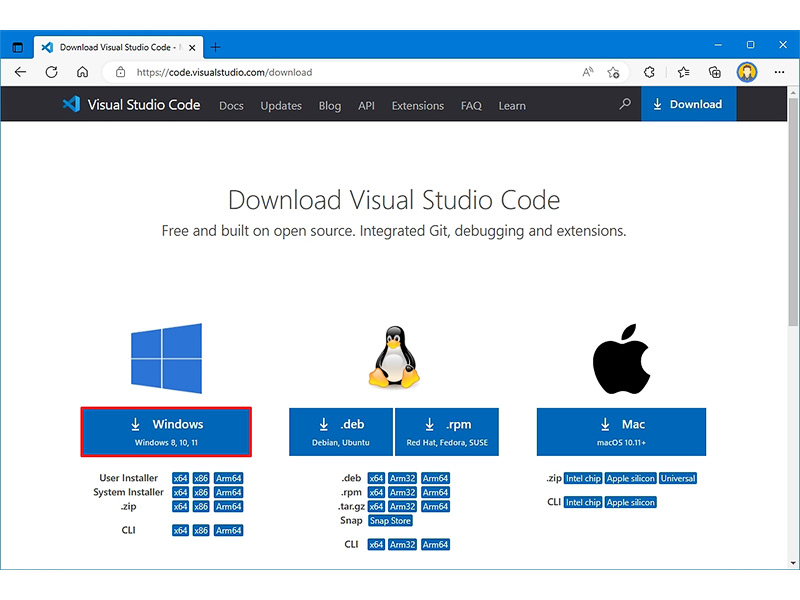Select Linux CLI Arm32 link
Image resolution: width=800 pixels, height=600 pixels.
403,545
